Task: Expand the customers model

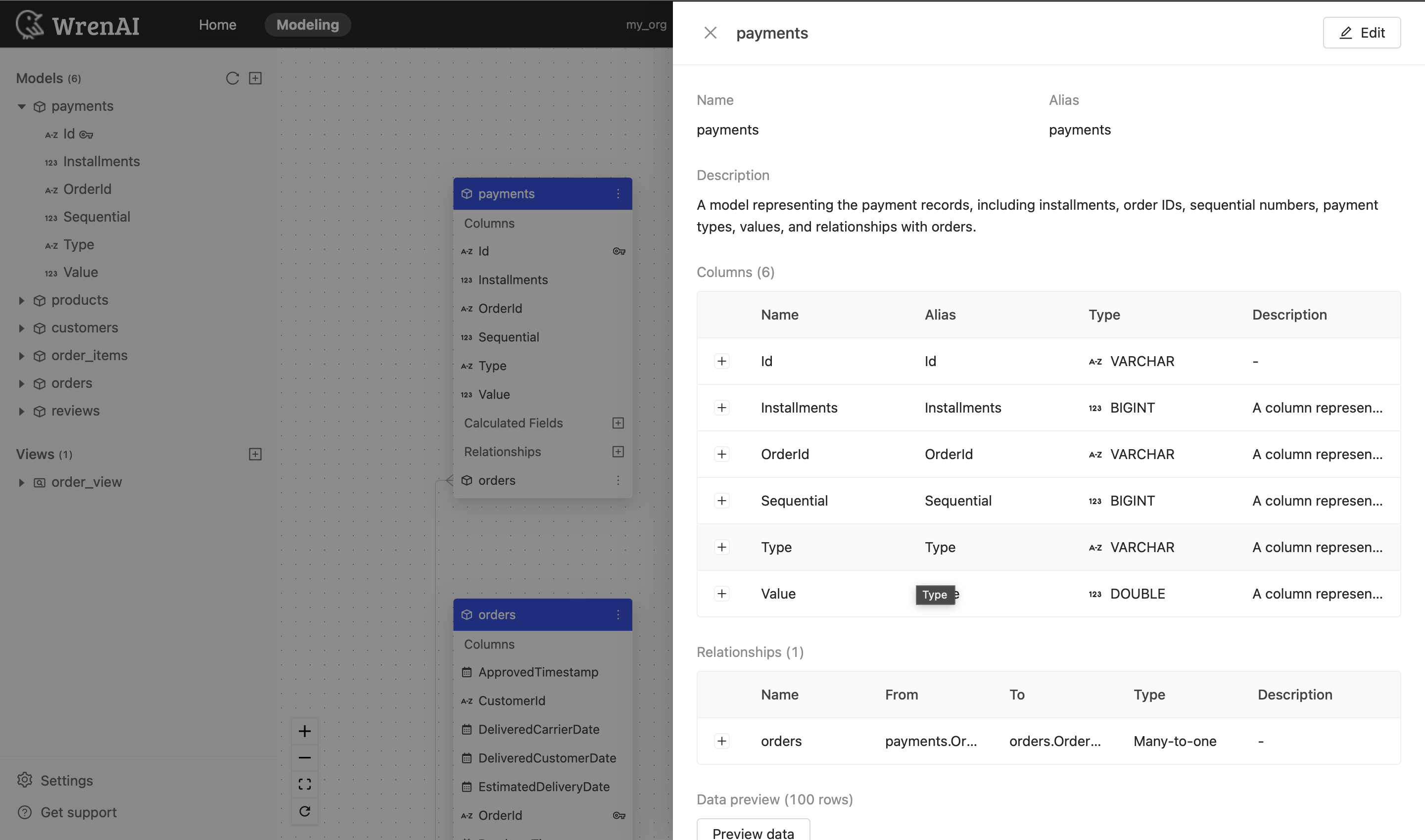Action: coord(21,327)
